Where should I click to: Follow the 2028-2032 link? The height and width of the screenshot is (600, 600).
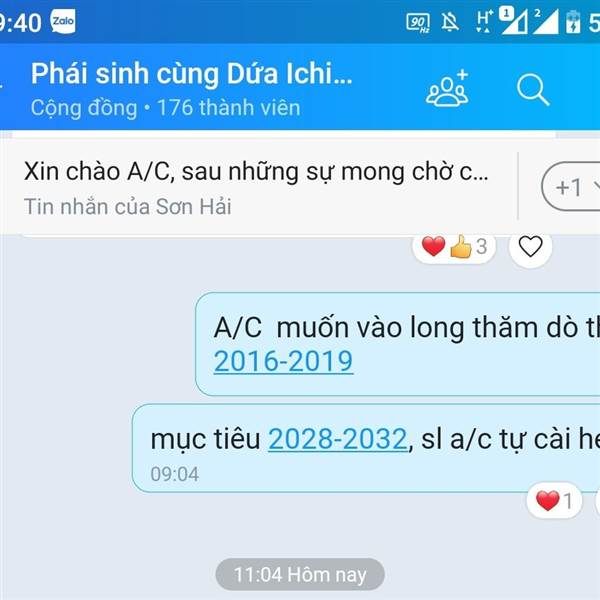click(x=338, y=439)
